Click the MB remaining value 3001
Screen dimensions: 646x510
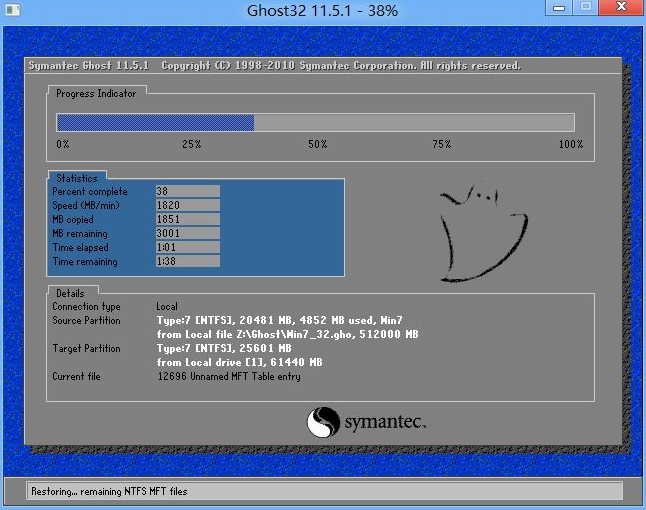(187, 233)
